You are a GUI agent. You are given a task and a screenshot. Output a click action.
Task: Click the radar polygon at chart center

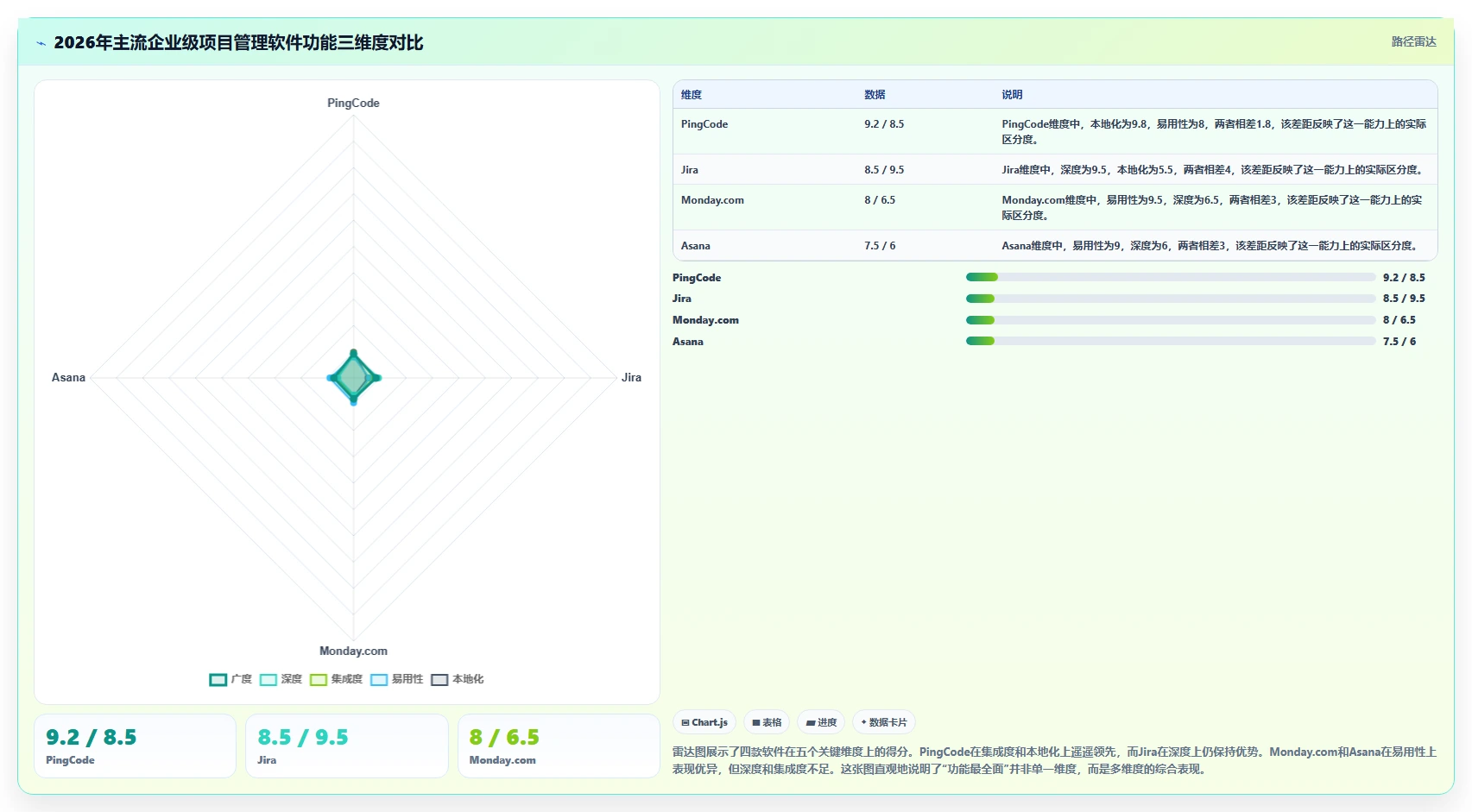click(x=353, y=377)
